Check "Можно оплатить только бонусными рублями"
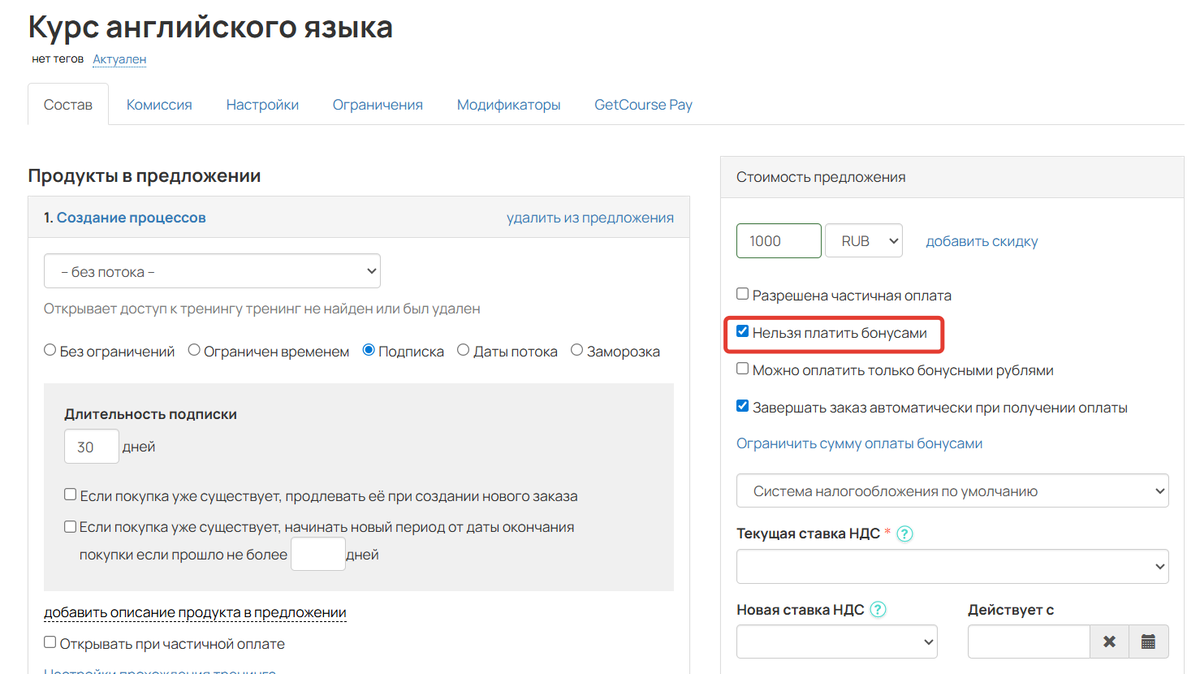 [742, 369]
